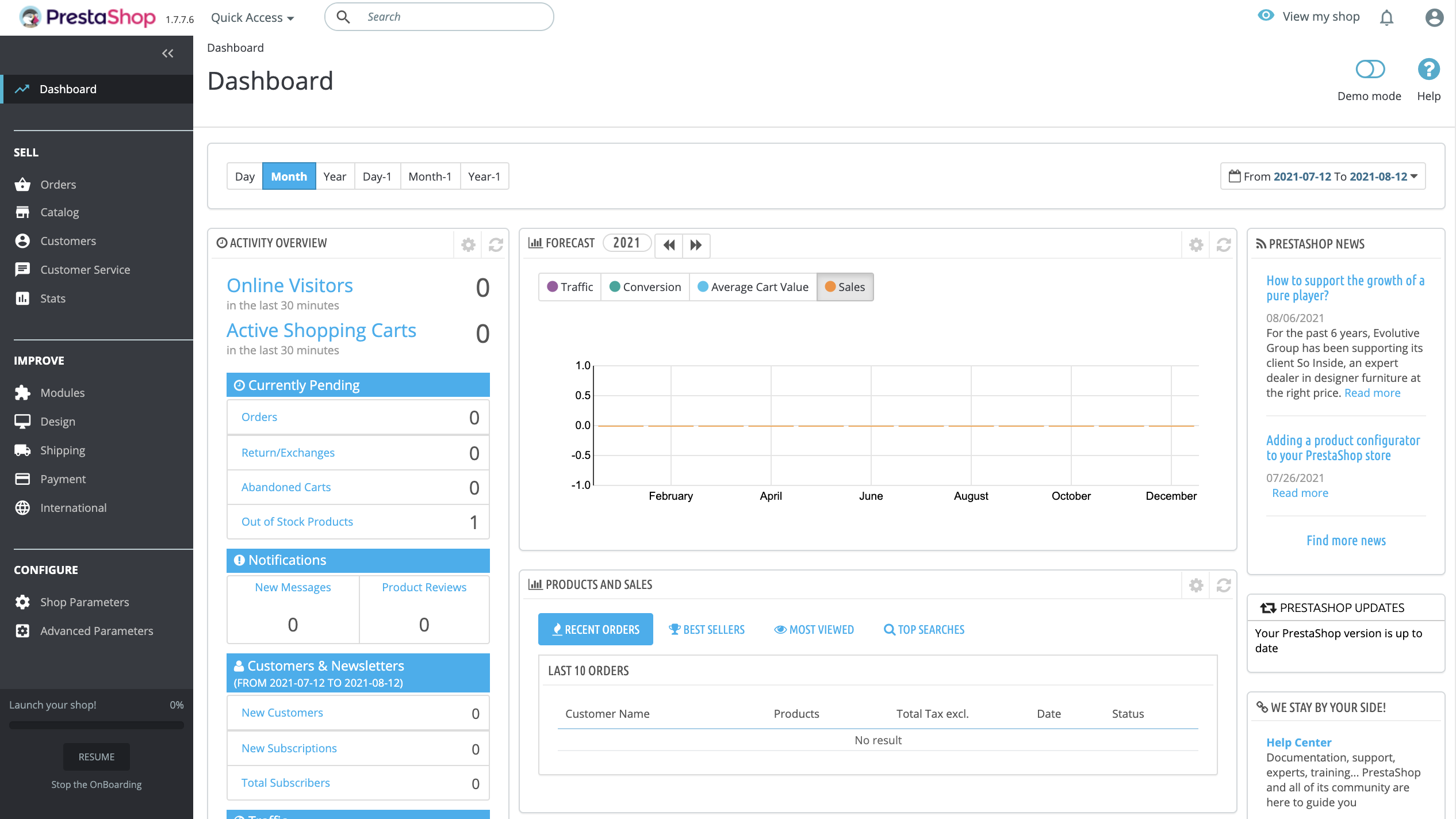Go to previous forecast year
This screenshot has height=819, width=1456.
[669, 245]
